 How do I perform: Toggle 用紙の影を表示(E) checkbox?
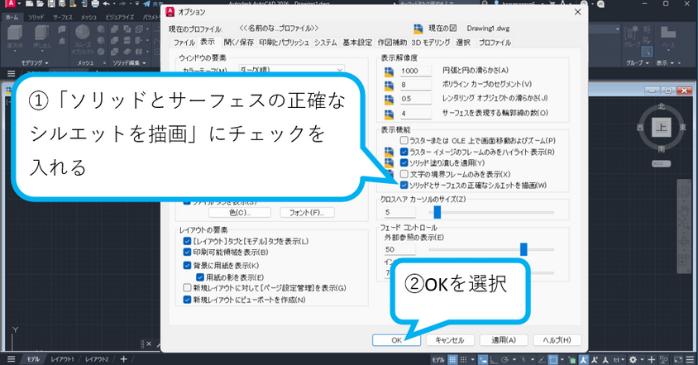coord(200,277)
